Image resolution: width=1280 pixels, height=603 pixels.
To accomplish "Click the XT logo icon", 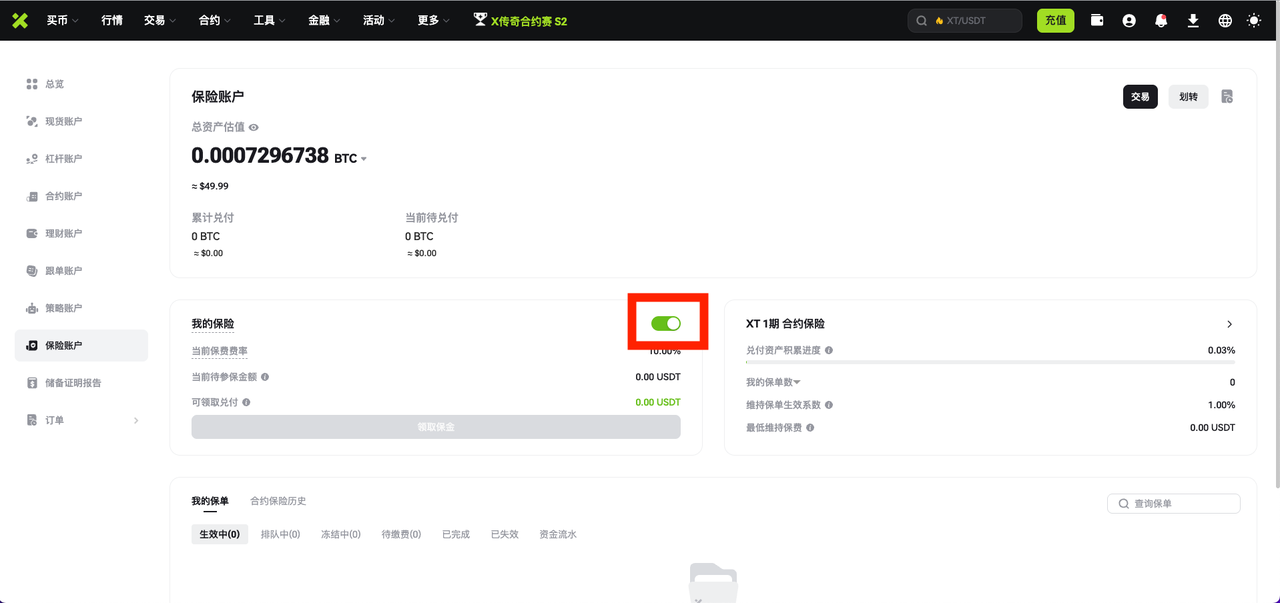I will pyautogui.click(x=20, y=20).
